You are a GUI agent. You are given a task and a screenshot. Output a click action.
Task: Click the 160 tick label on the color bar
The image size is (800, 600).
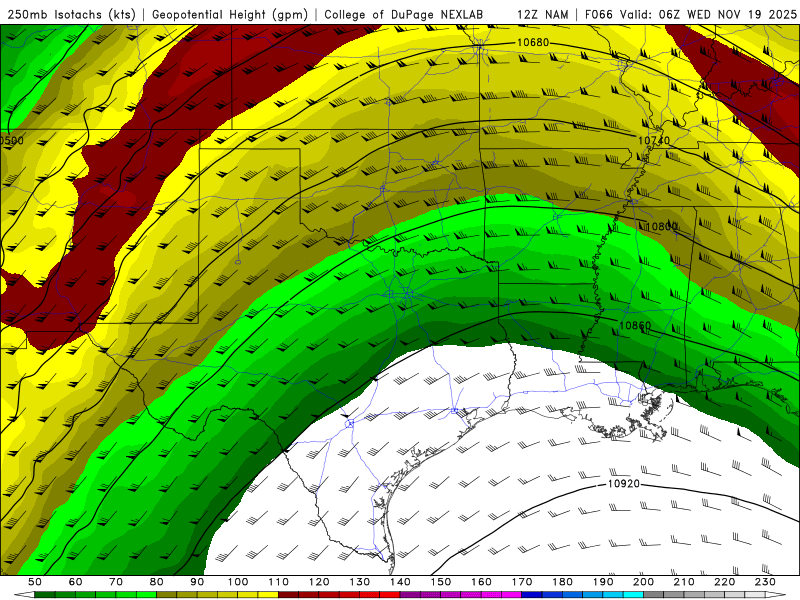[481, 582]
